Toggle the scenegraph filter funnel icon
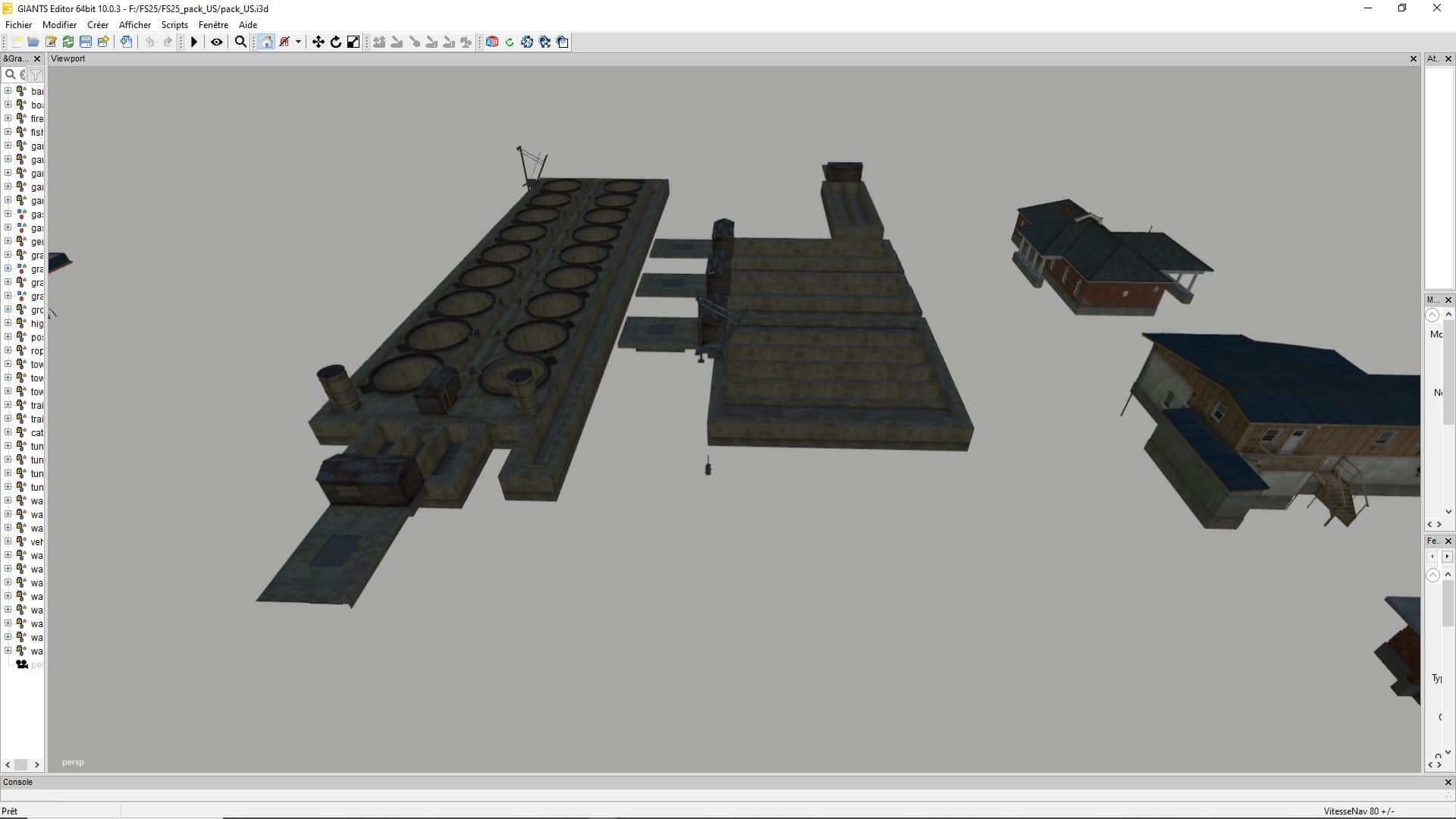The image size is (1456, 819). (x=36, y=74)
